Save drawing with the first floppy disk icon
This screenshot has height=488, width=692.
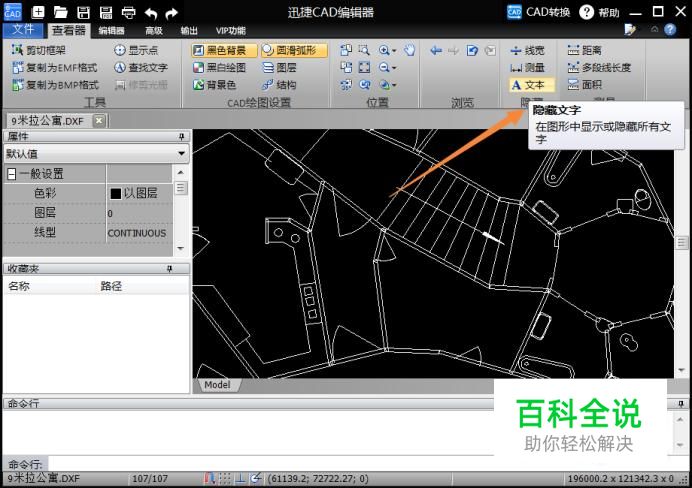point(83,12)
